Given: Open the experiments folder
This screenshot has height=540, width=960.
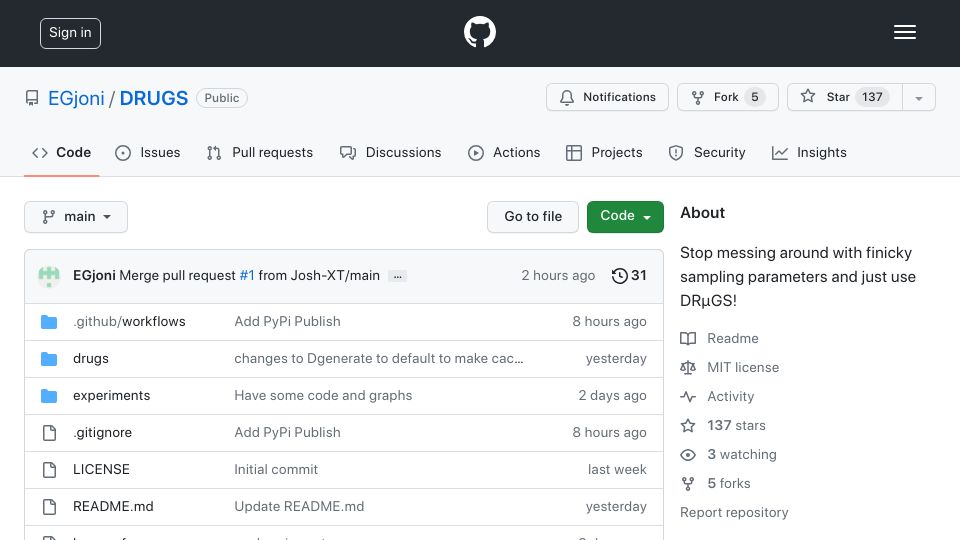Looking at the screenshot, I should (111, 396).
